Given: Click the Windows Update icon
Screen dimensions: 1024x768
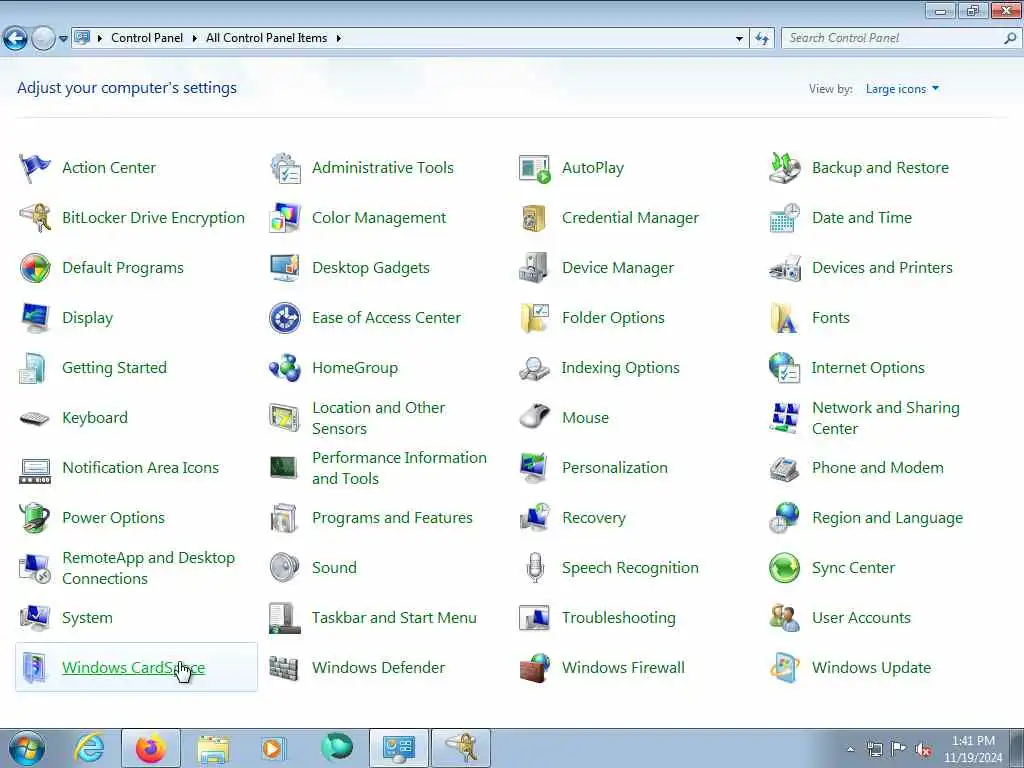Looking at the screenshot, I should (784, 668).
